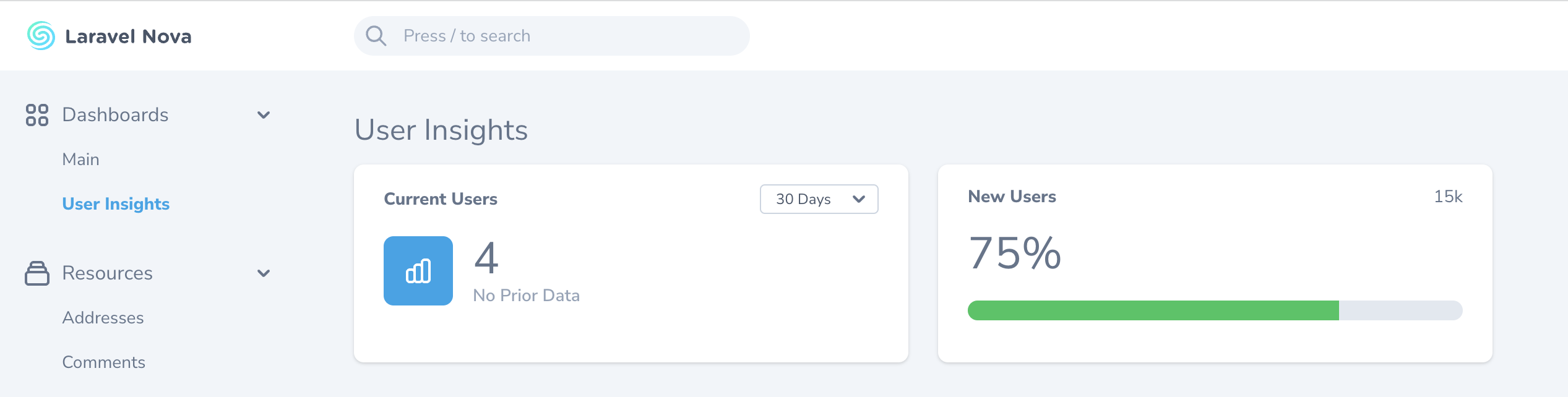This screenshot has width=1568, height=397.
Task: Open the 30 Days range dropdown
Action: [819, 199]
